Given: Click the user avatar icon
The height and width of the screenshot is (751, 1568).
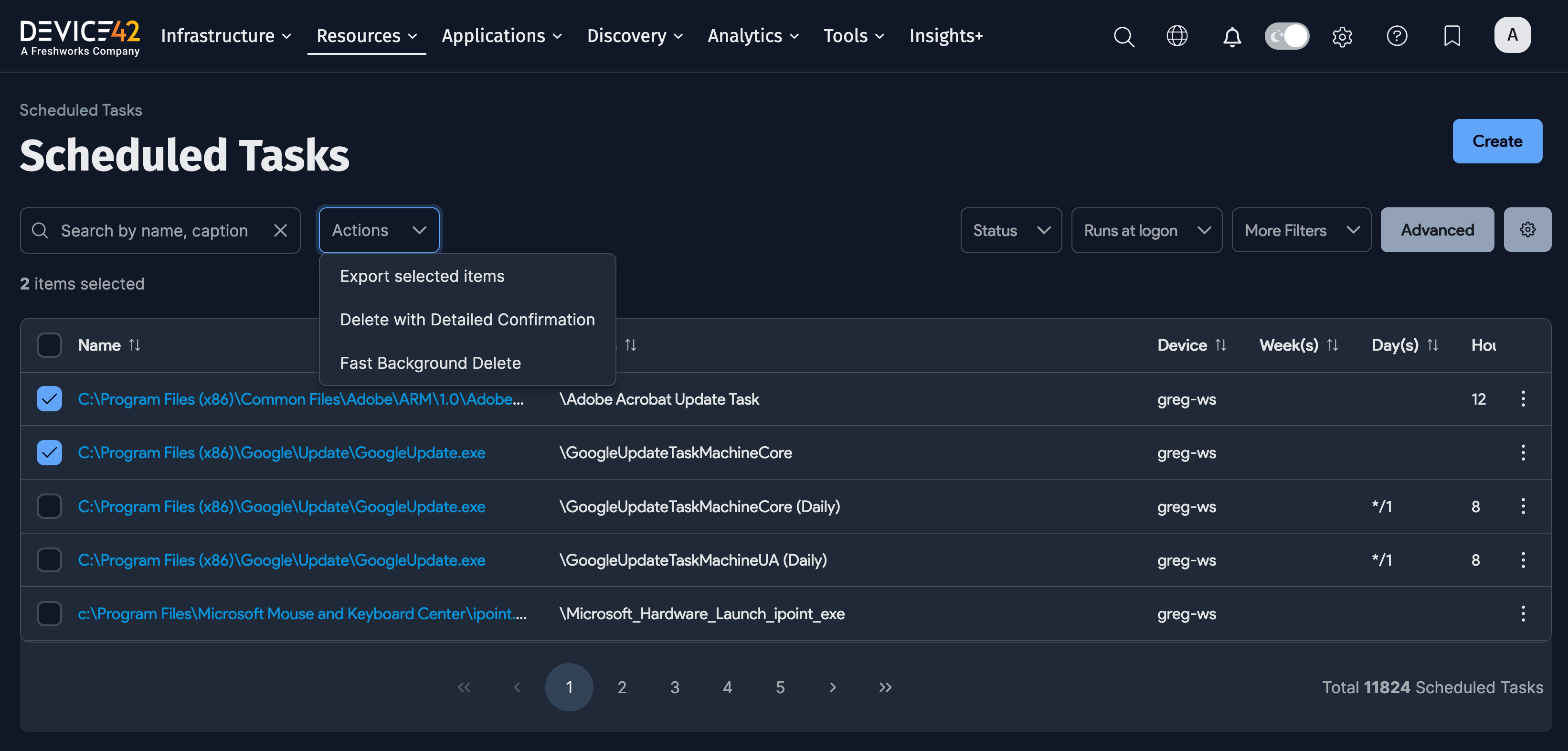Looking at the screenshot, I should pyautogui.click(x=1513, y=35).
